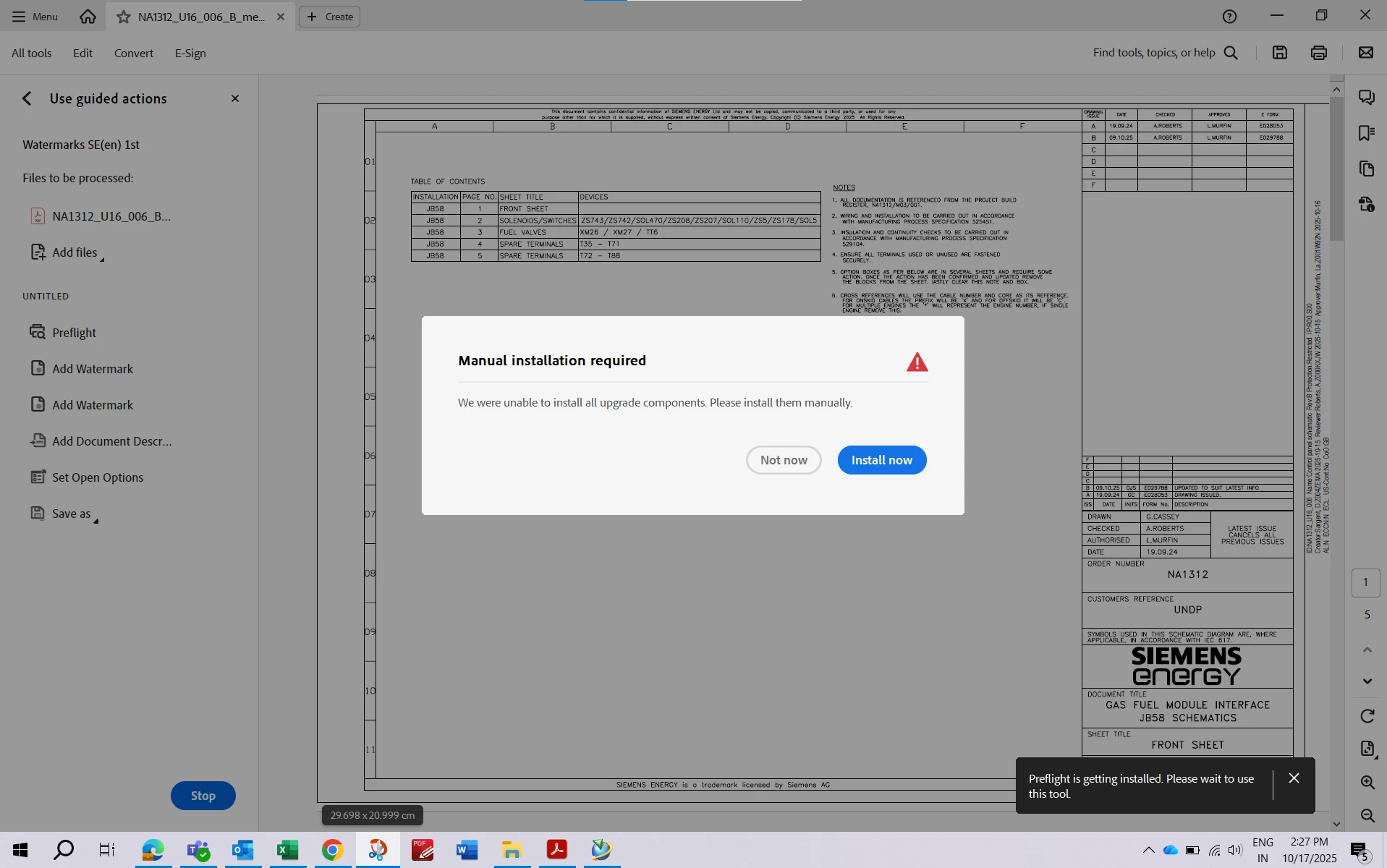
Task: Save the document with disk icon
Action: pos(1280,52)
